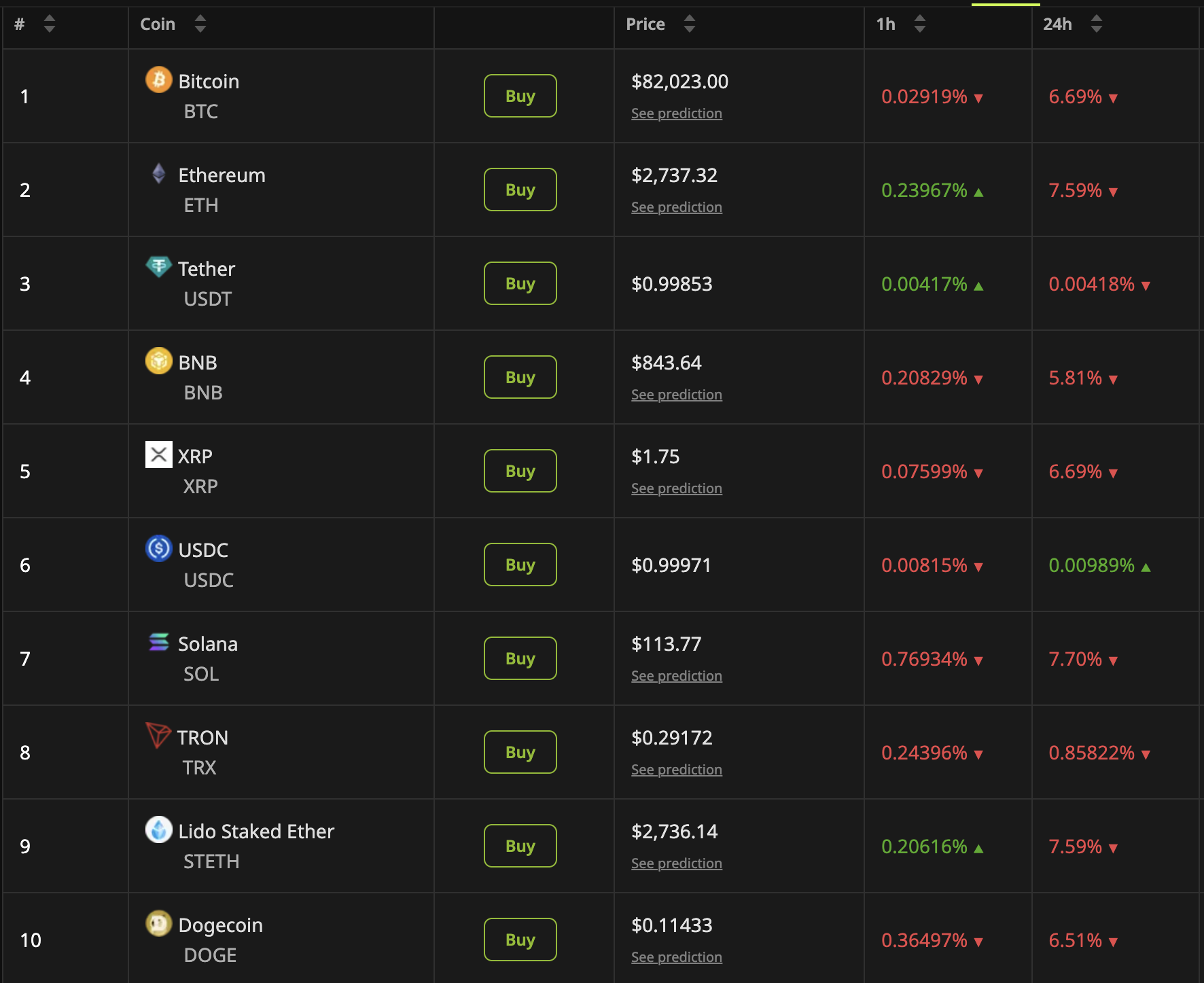Sort by Price column arrows

point(689,24)
